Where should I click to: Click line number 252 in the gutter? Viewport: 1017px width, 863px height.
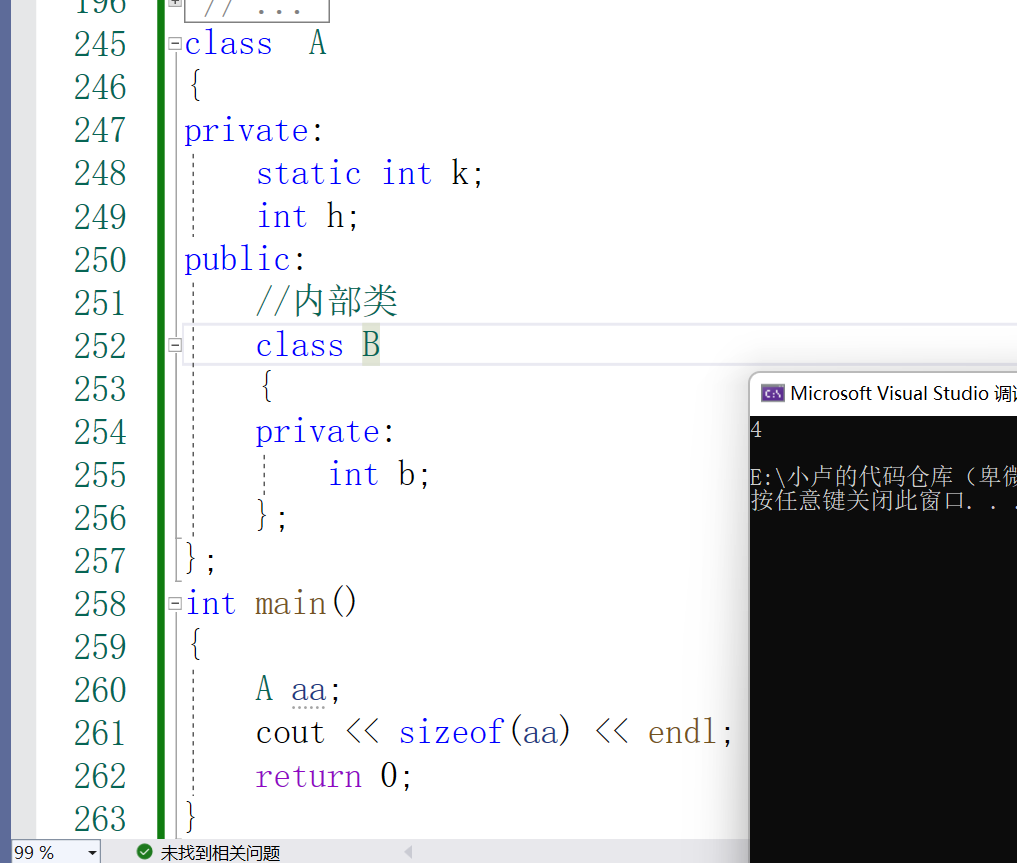point(100,346)
